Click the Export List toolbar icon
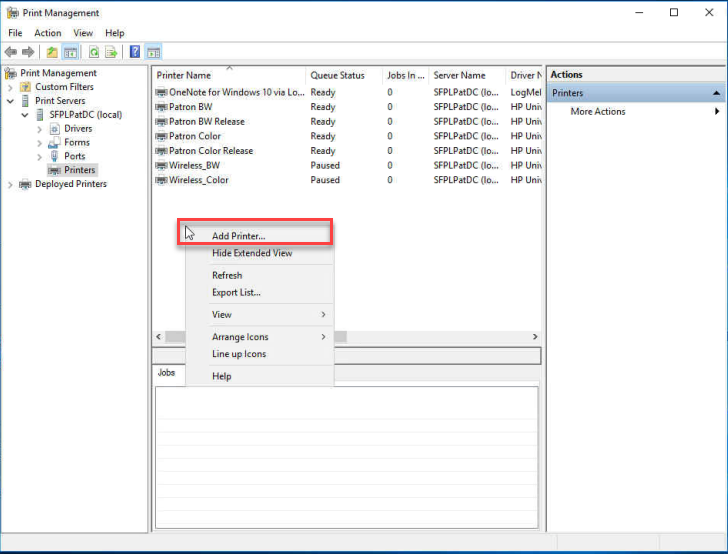Screen dimensions: 728x554 click(111, 52)
